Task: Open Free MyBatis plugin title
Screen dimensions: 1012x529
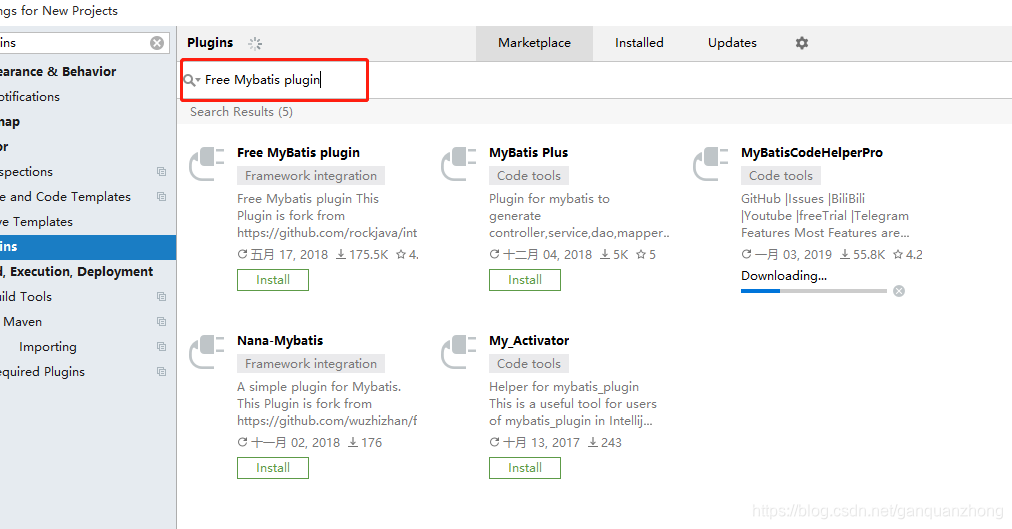Action: 298,153
